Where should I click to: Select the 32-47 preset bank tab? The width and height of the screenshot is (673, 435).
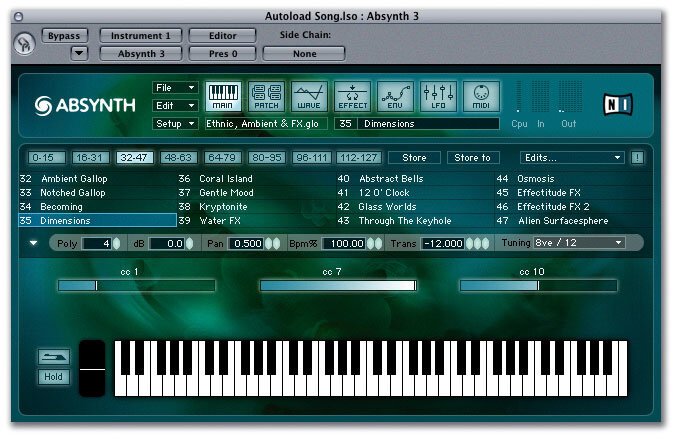click(134, 158)
